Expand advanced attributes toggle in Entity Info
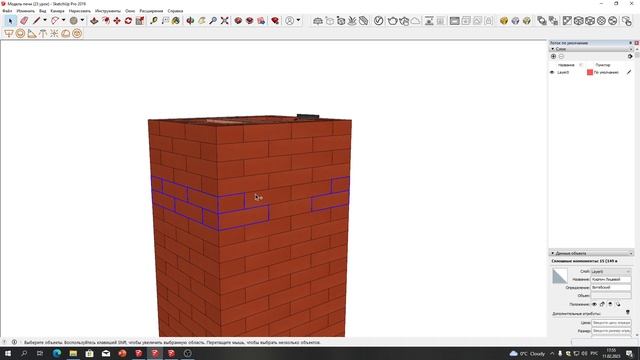 click(x=628, y=312)
